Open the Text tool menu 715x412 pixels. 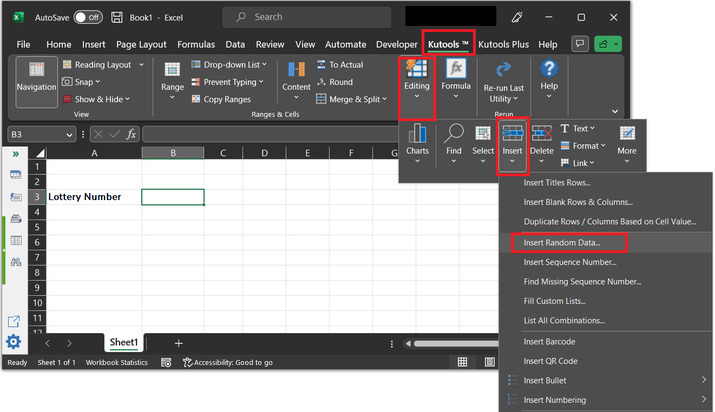(x=577, y=129)
